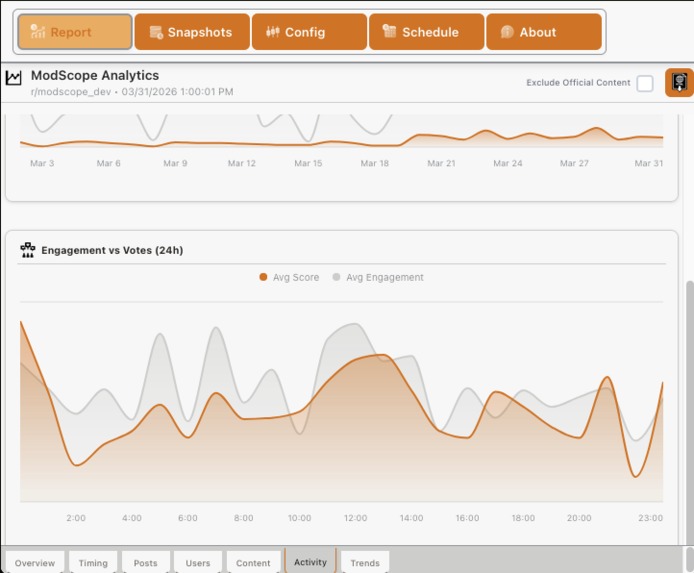The width and height of the screenshot is (694, 573).
Task: Click the 14:00 axis label
Action: point(411,518)
